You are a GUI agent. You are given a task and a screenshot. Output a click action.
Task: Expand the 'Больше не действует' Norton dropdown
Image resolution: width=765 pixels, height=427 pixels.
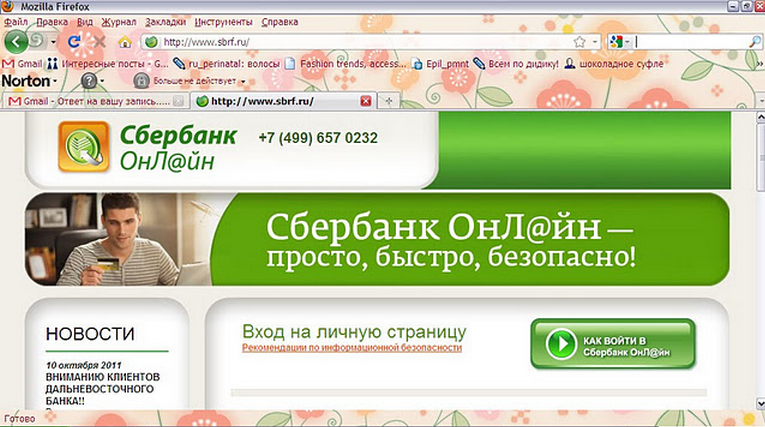(x=197, y=80)
